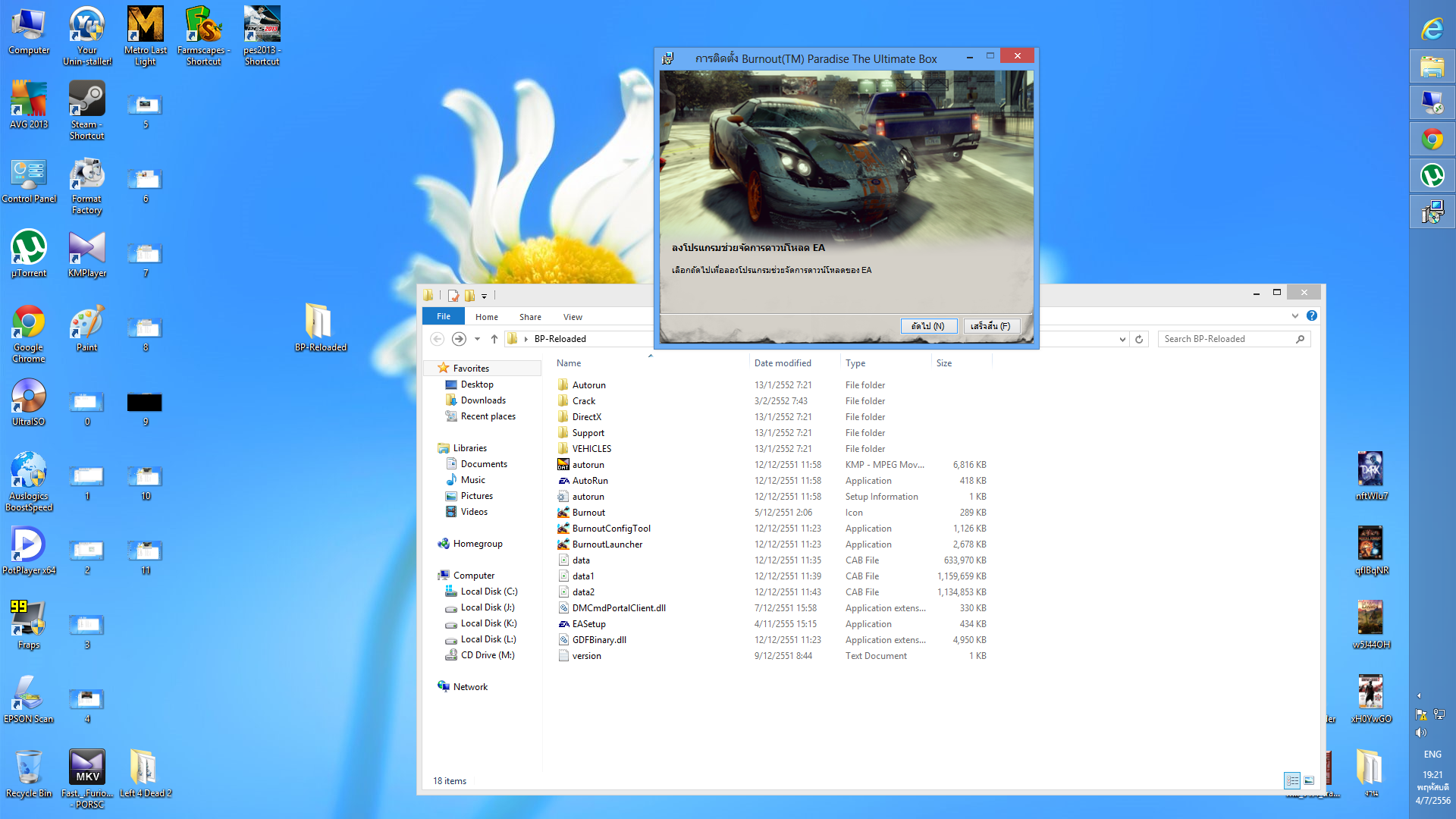Click the installer's Finish (F) button

tap(990, 326)
